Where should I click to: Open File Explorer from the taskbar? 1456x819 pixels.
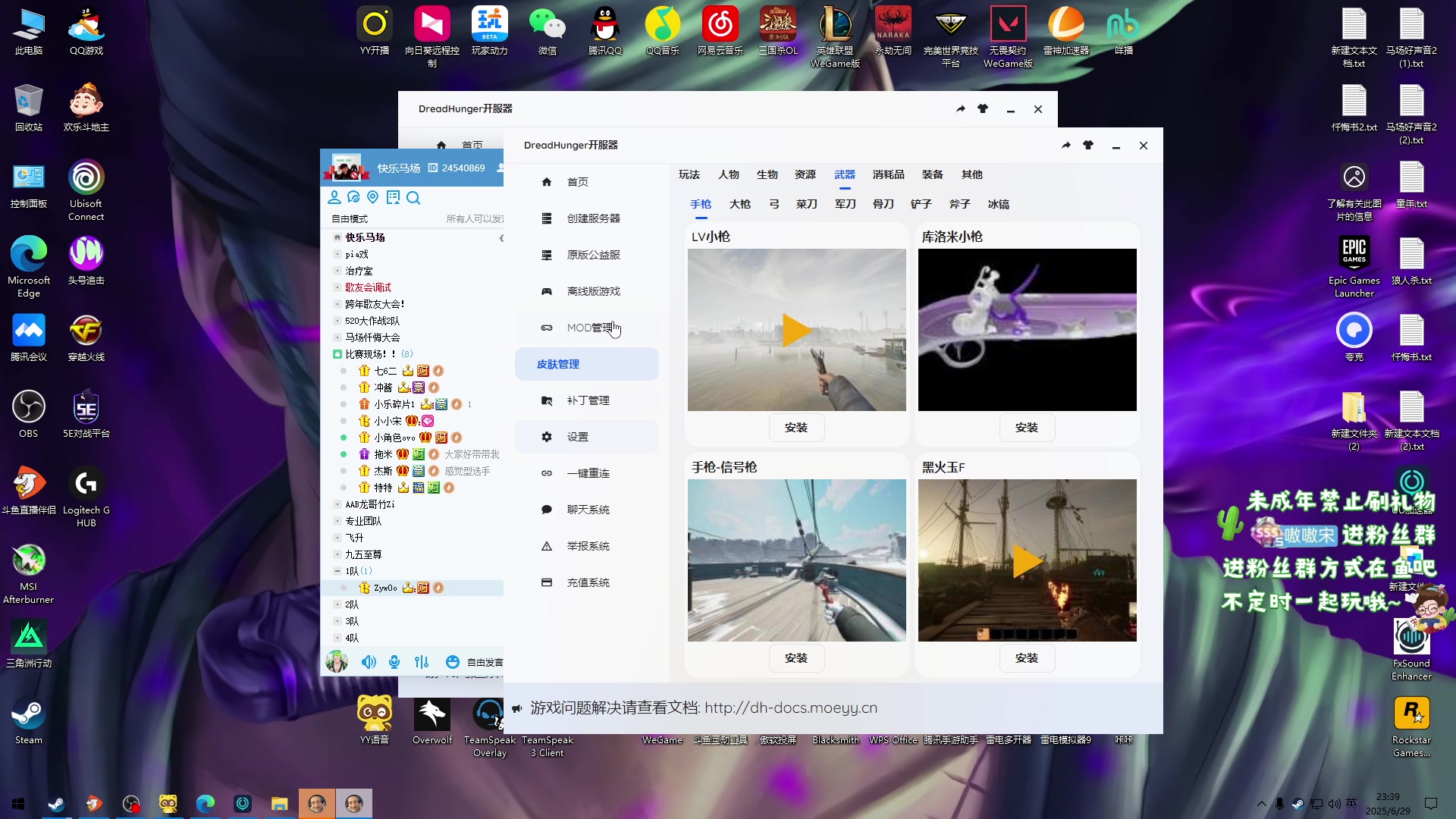(280, 804)
